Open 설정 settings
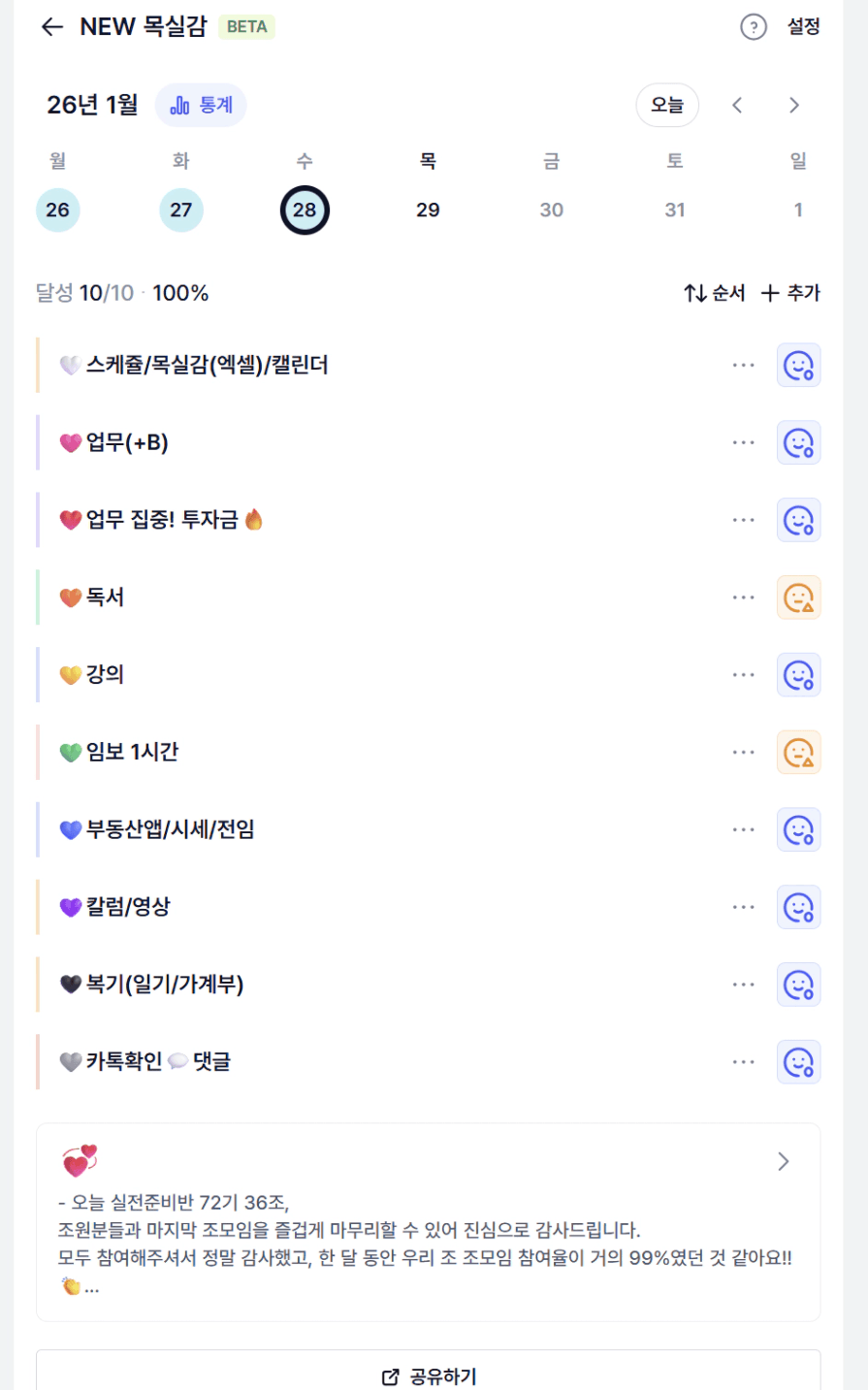Viewport: 868px width, 1390px height. pyautogui.click(x=804, y=27)
